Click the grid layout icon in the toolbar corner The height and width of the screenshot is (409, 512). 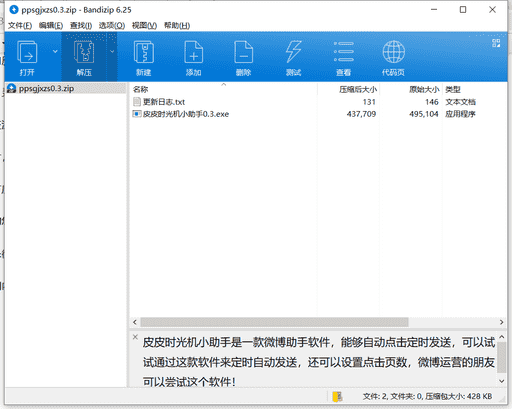496,43
